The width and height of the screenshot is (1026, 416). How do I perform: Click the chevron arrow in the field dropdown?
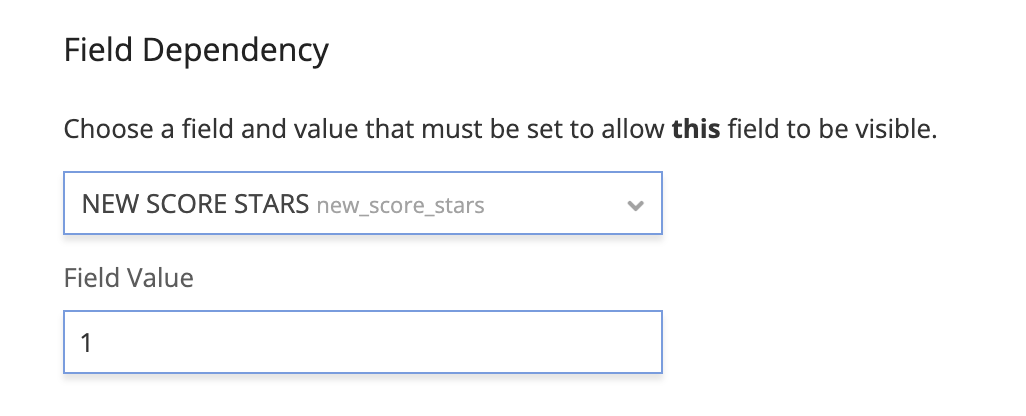point(634,206)
